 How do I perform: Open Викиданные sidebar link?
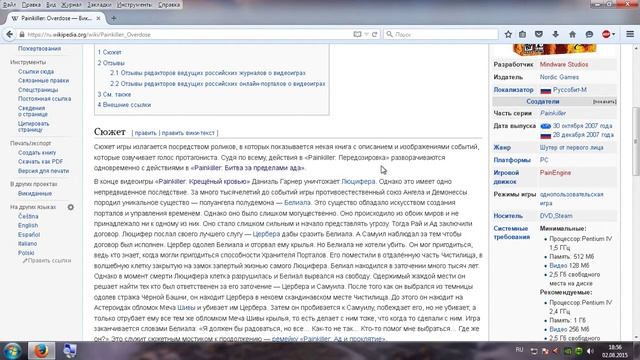(x=35, y=193)
